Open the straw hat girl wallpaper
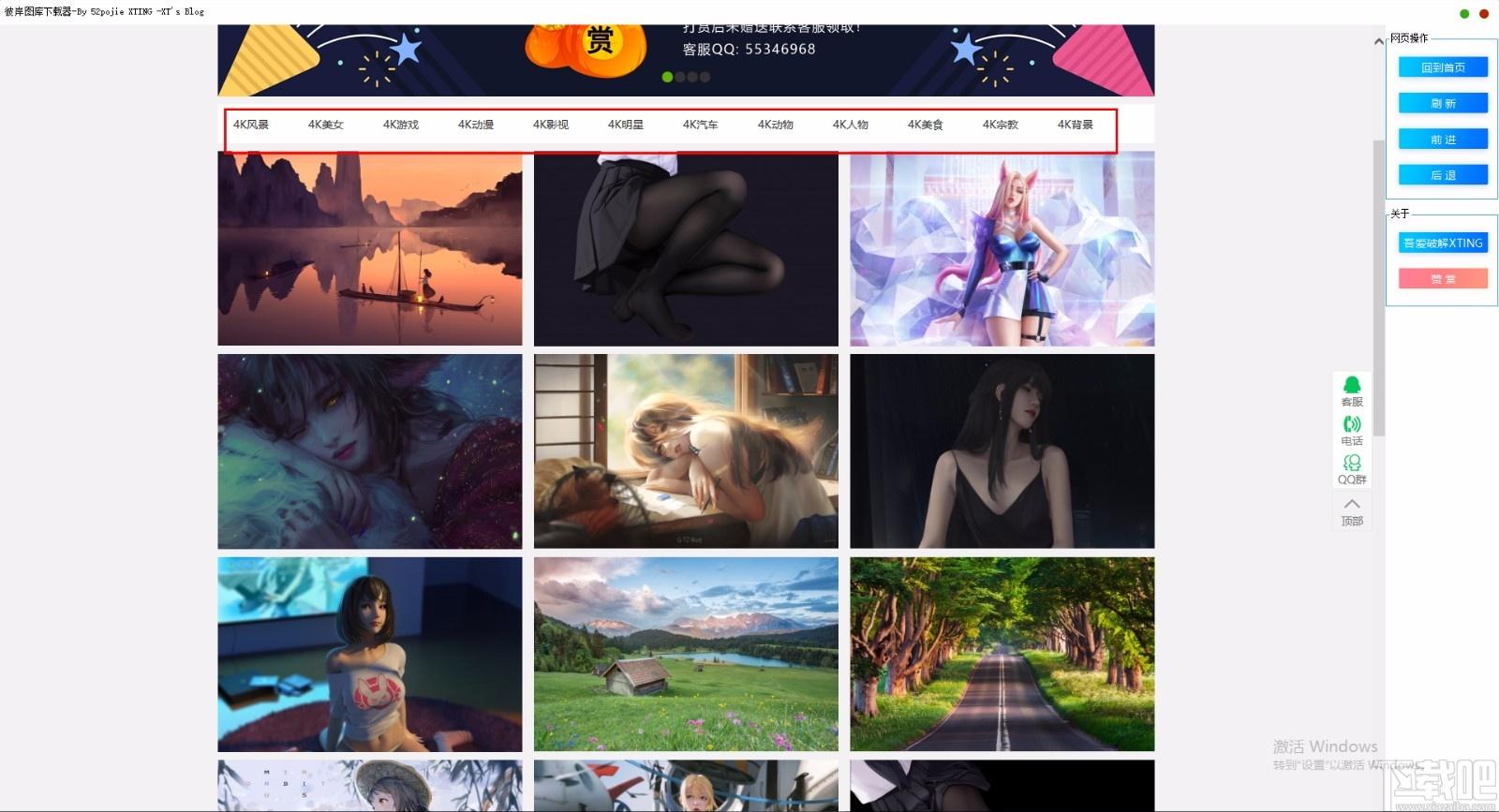 (370, 786)
